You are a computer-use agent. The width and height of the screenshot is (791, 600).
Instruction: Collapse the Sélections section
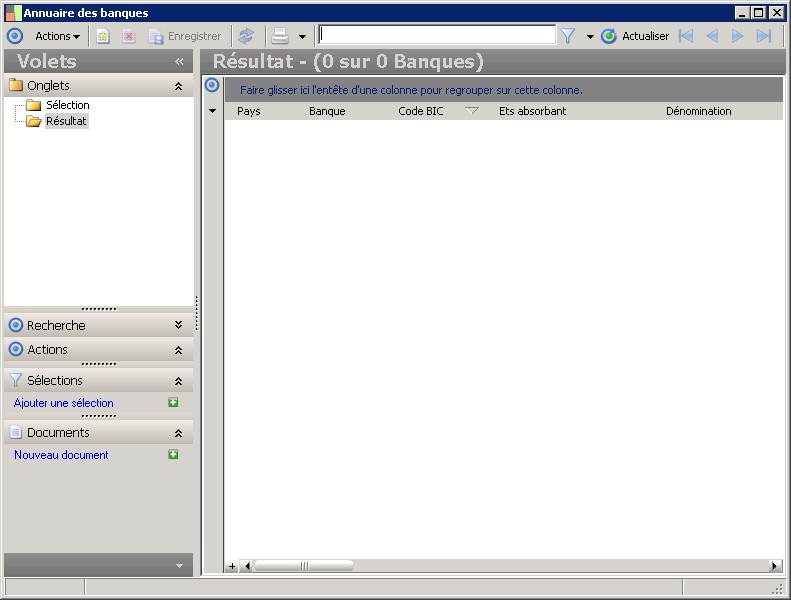(178, 381)
